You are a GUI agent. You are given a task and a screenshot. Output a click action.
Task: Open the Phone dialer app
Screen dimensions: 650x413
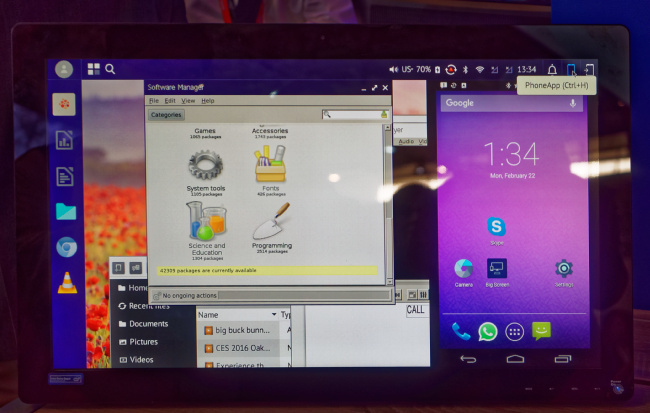click(460, 331)
